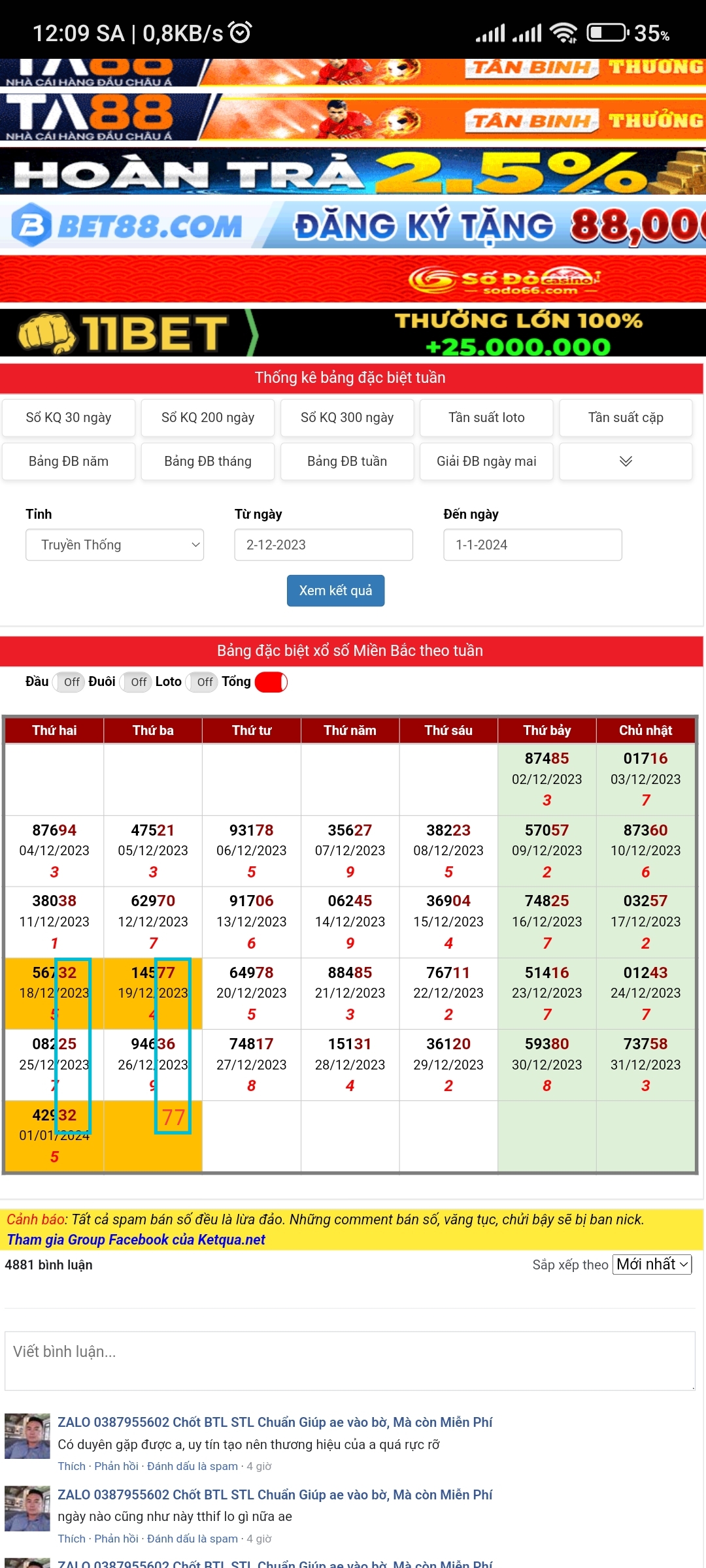Viewport: 706px width, 1568px height.
Task: Tap second commenter's profile avatar
Action: (x=27, y=1509)
